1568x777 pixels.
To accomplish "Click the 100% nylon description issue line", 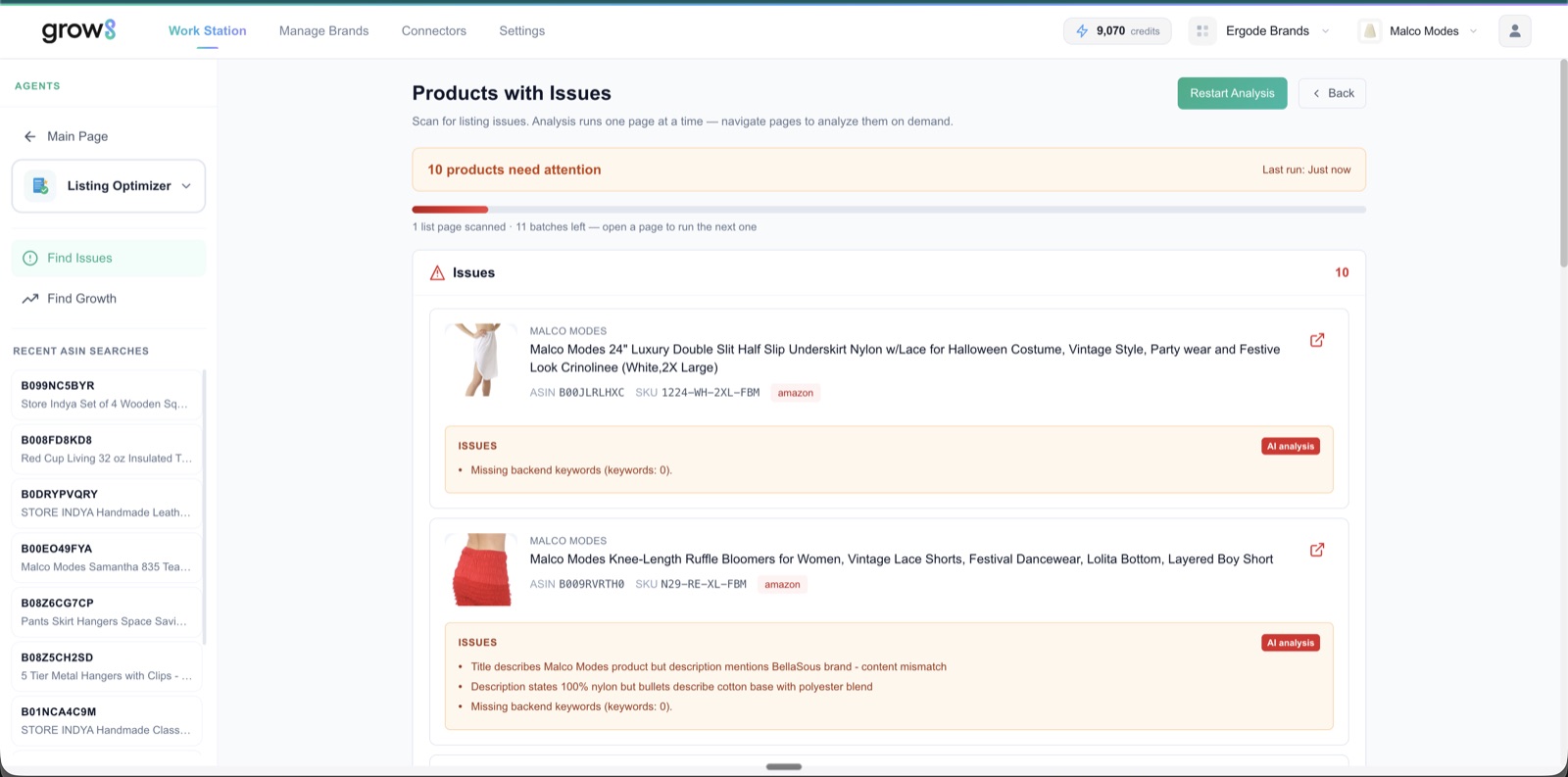I will pos(671,687).
